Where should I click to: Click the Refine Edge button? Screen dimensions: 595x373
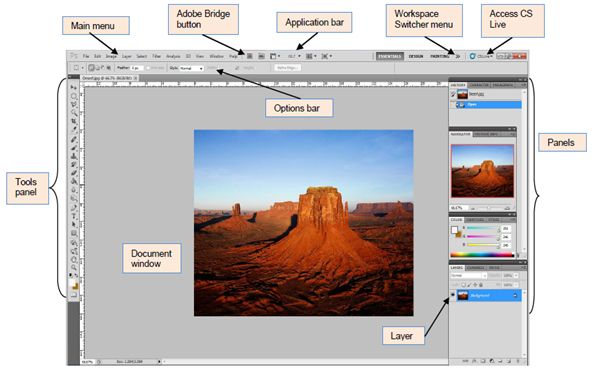point(287,68)
